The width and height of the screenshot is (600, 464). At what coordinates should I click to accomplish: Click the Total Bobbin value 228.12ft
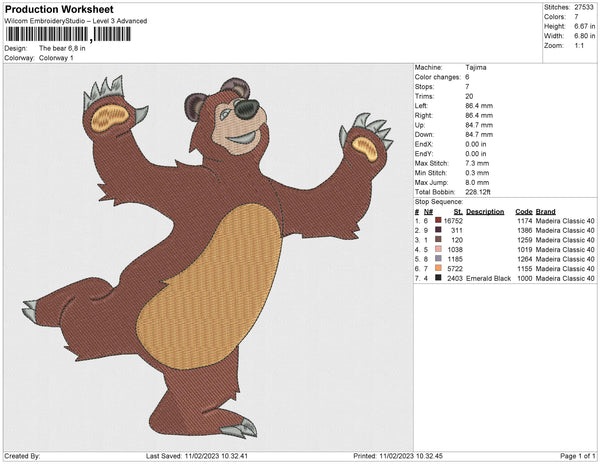pos(478,192)
